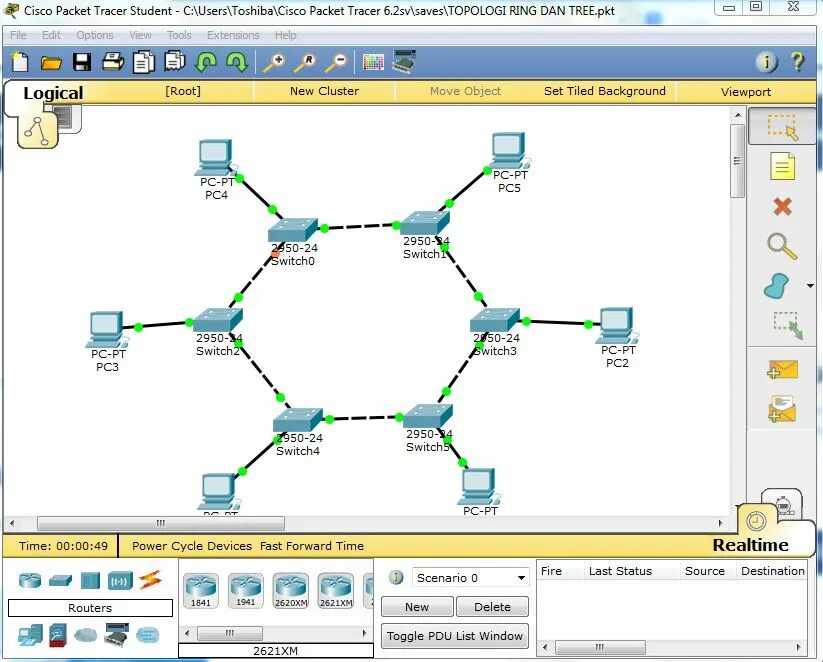823x662 pixels.
Task: Select the Resize Shape tool
Action: (787, 326)
